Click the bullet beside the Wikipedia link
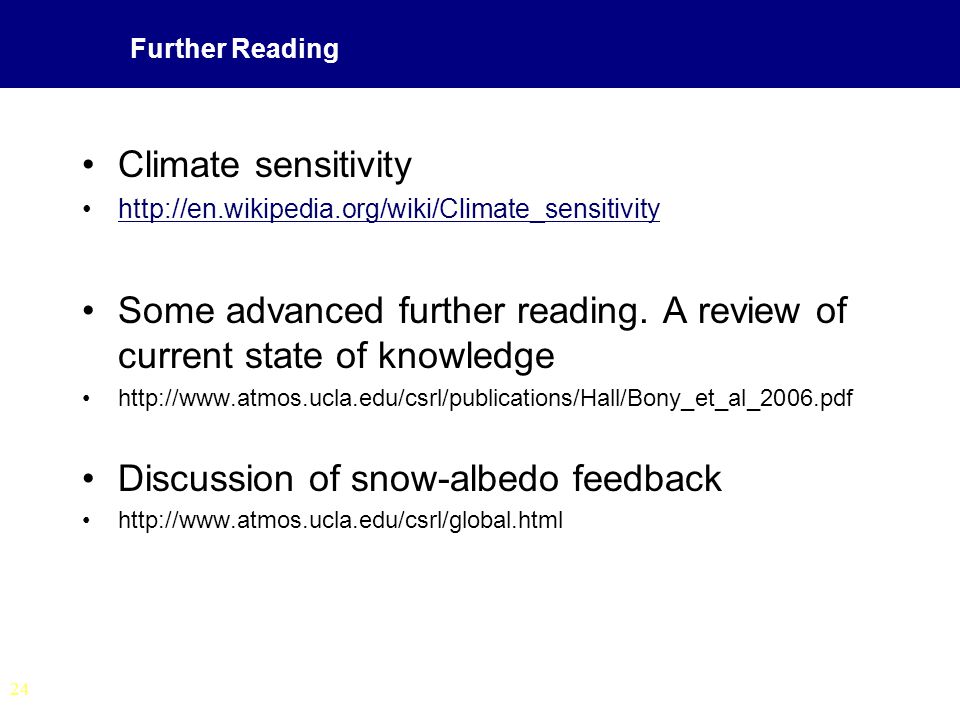This screenshot has width=960, height=720. point(87,209)
